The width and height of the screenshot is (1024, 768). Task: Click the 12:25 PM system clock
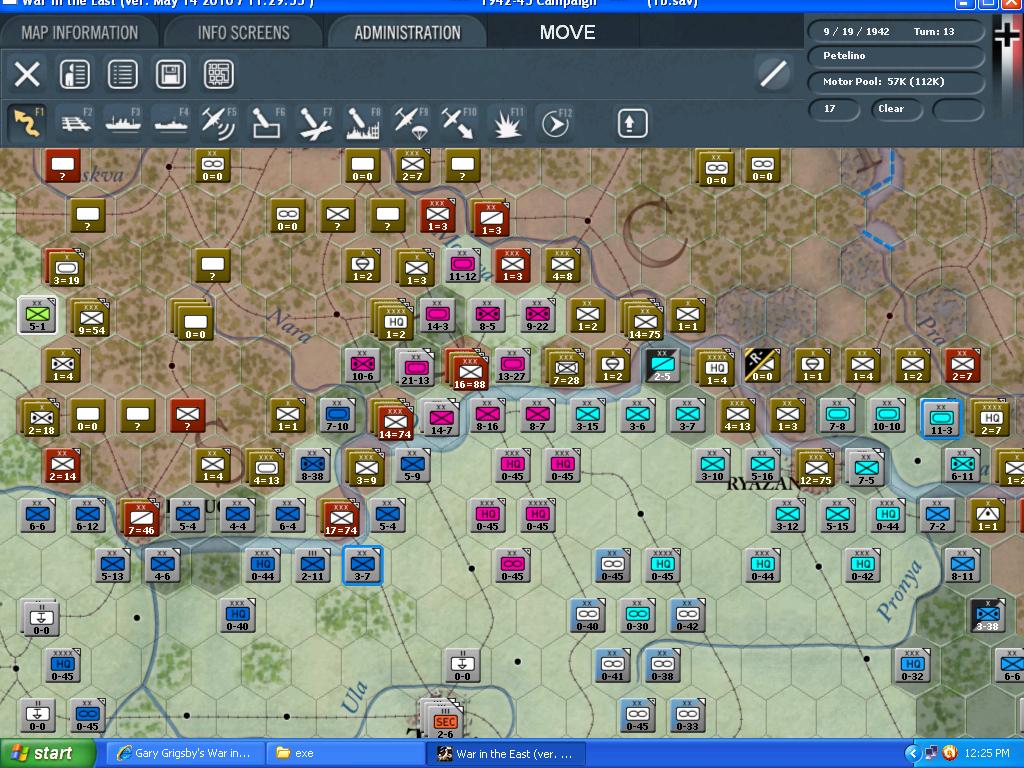point(987,754)
